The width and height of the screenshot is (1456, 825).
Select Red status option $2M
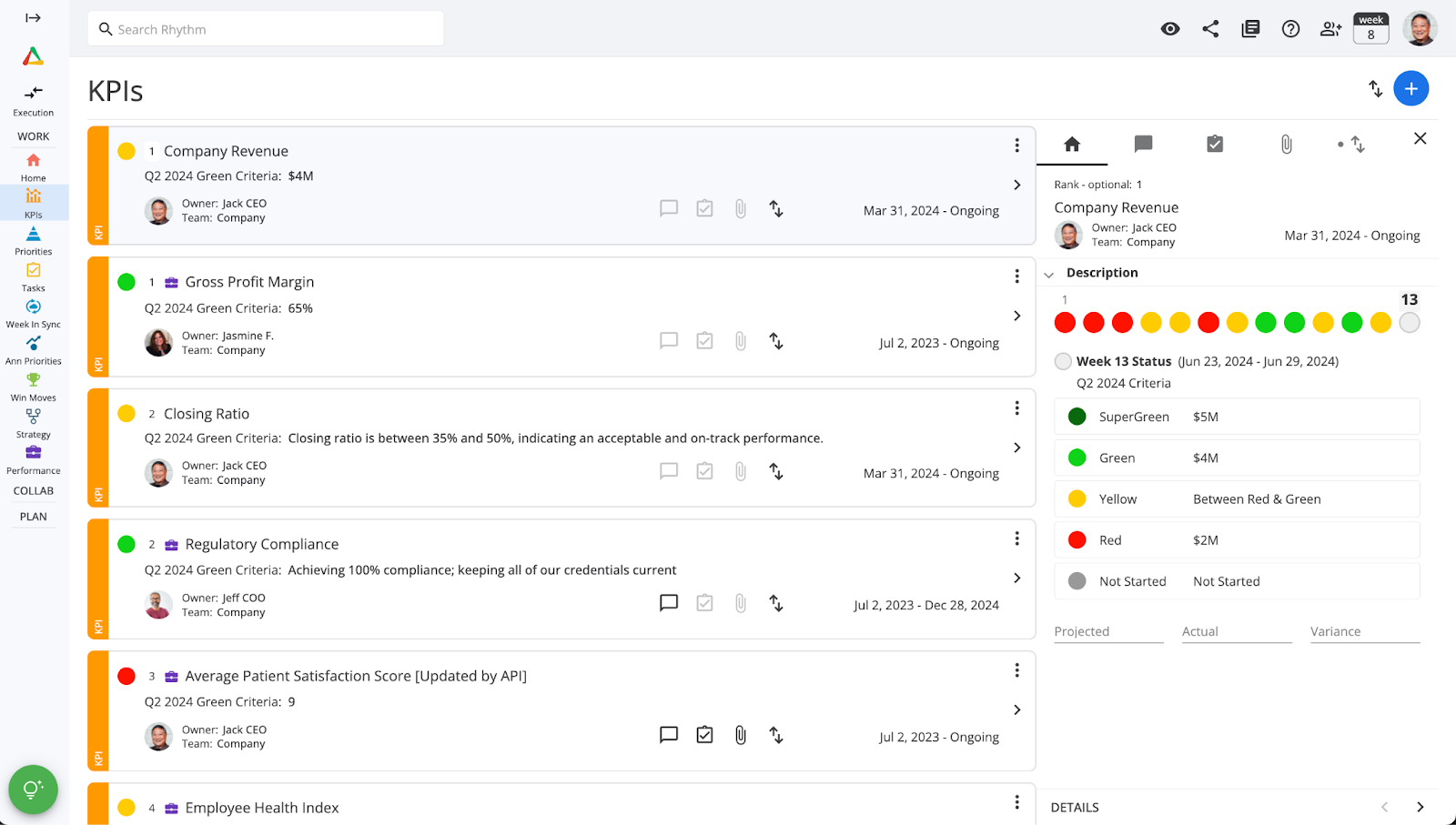(x=1237, y=539)
